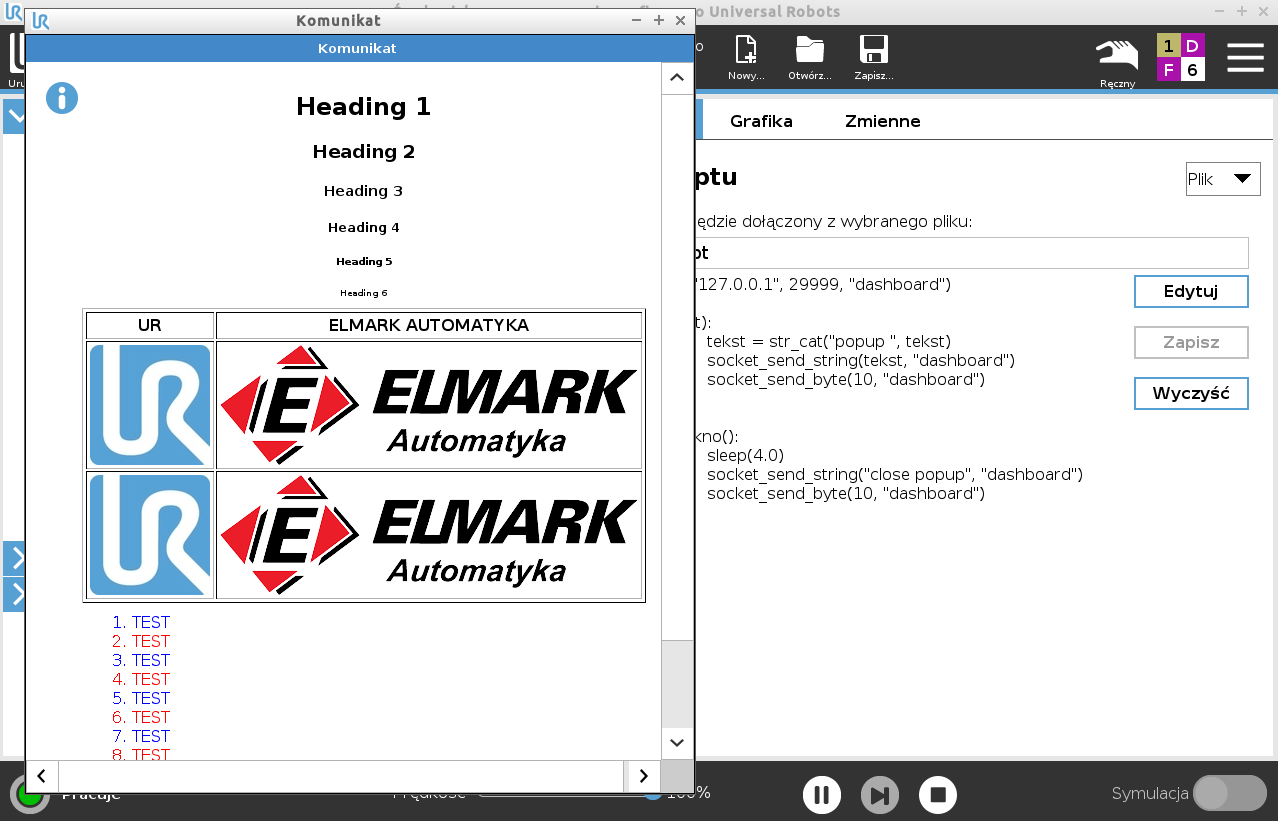
Task: Click list item 1. TEST
Action: pos(141,622)
